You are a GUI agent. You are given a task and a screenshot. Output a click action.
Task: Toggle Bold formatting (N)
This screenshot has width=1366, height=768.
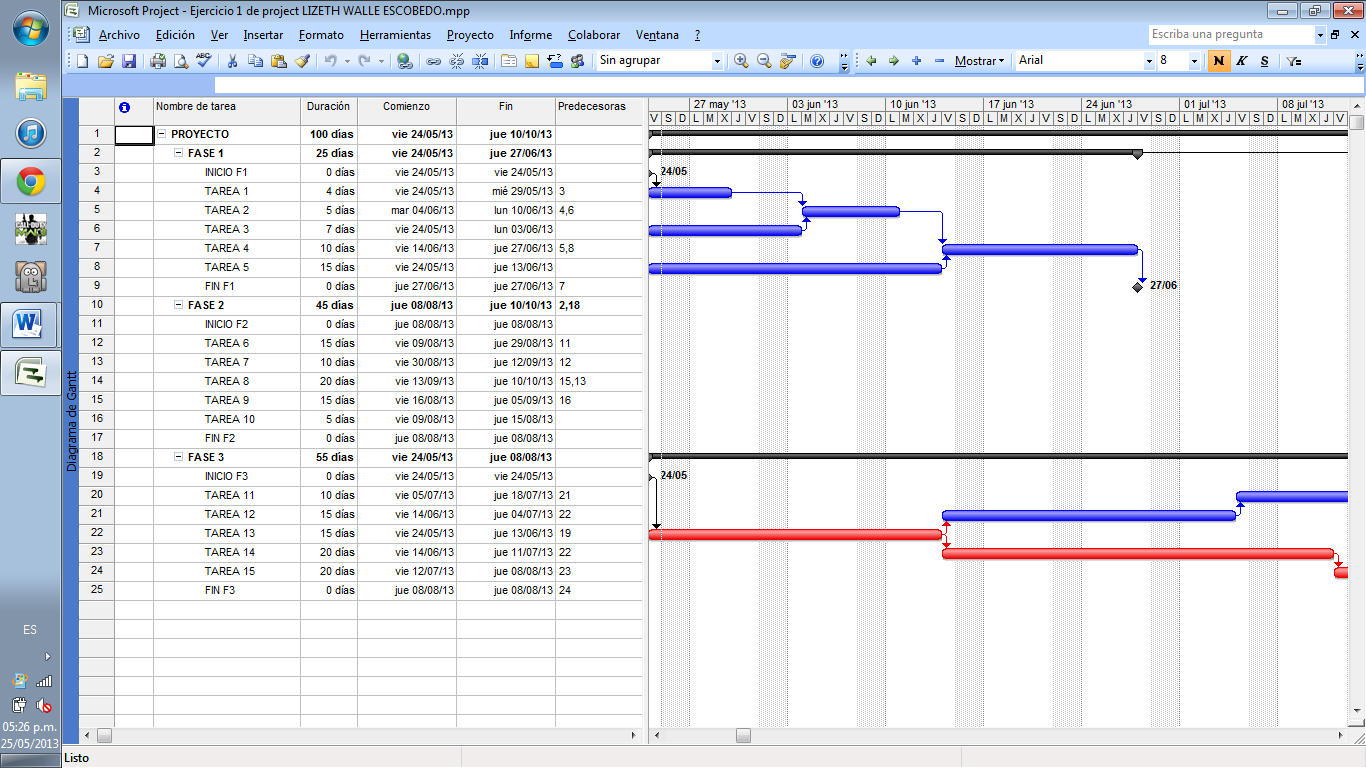[1218, 60]
